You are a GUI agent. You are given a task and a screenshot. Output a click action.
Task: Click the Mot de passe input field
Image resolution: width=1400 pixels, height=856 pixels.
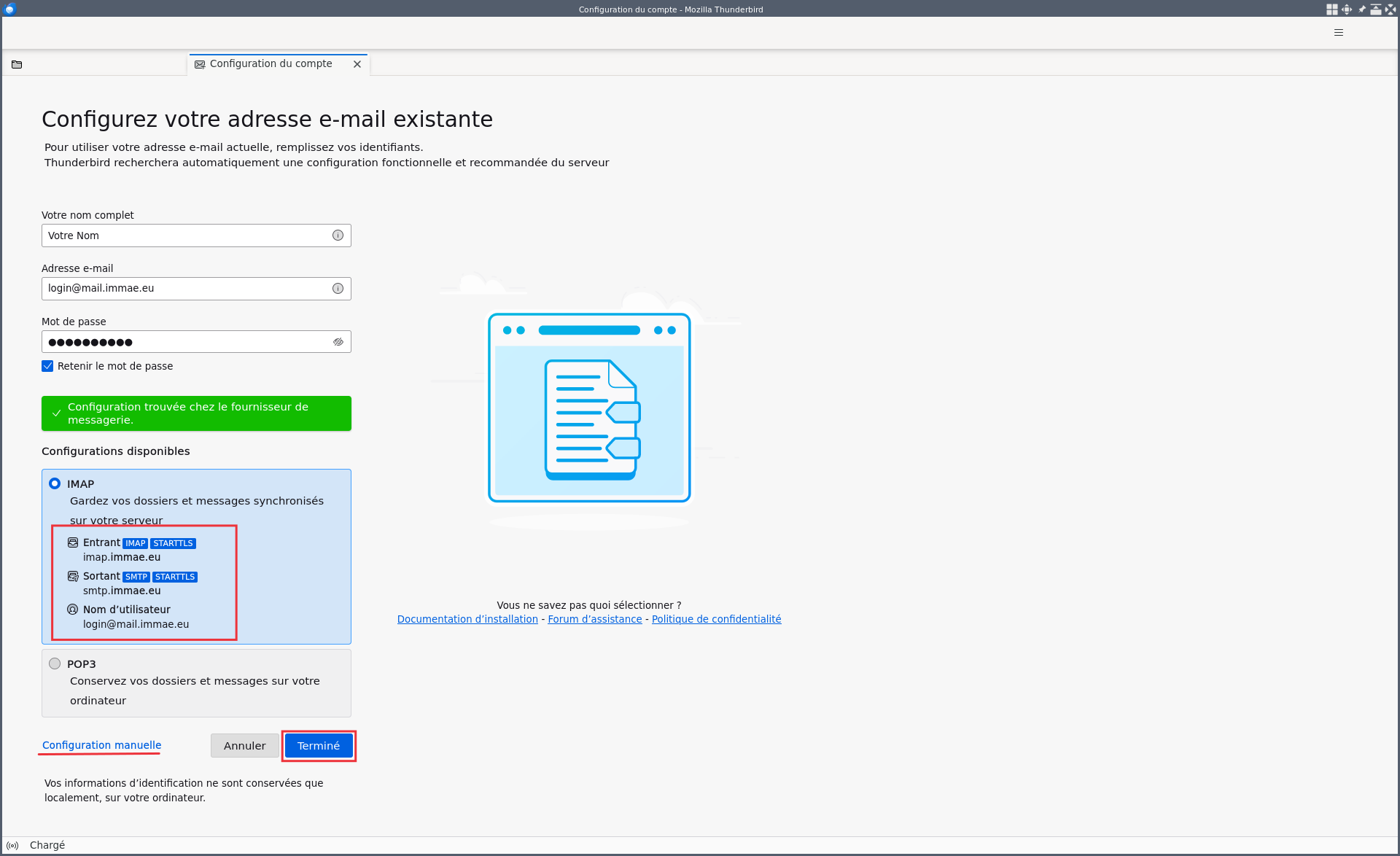coord(196,342)
